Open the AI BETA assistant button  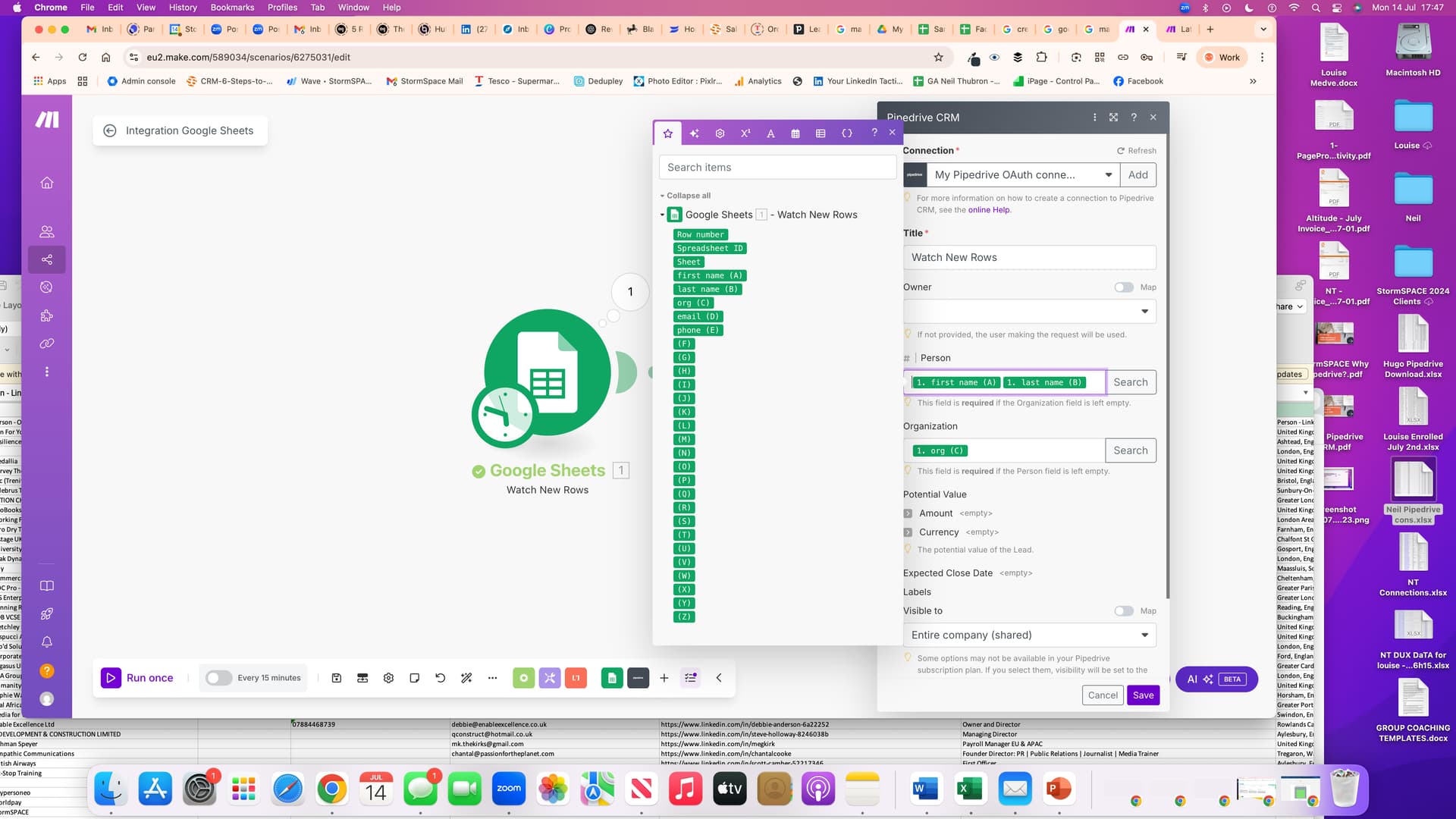tap(1216, 679)
